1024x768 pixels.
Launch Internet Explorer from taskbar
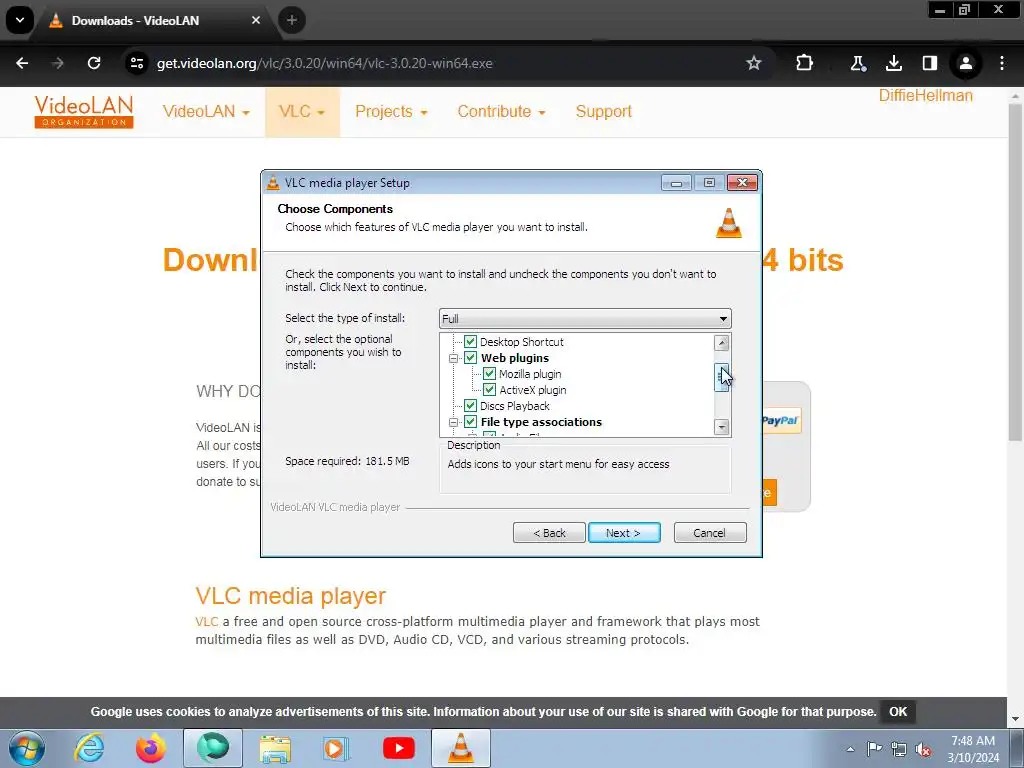tap(89, 748)
